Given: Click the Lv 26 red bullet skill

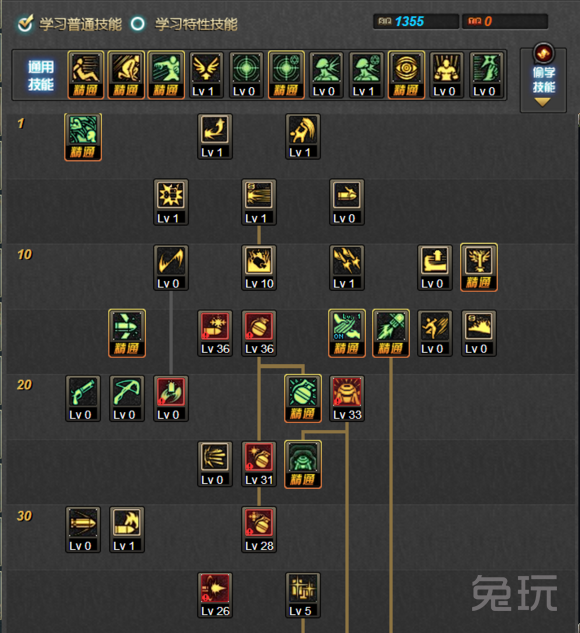Looking at the screenshot, I should point(215,595).
